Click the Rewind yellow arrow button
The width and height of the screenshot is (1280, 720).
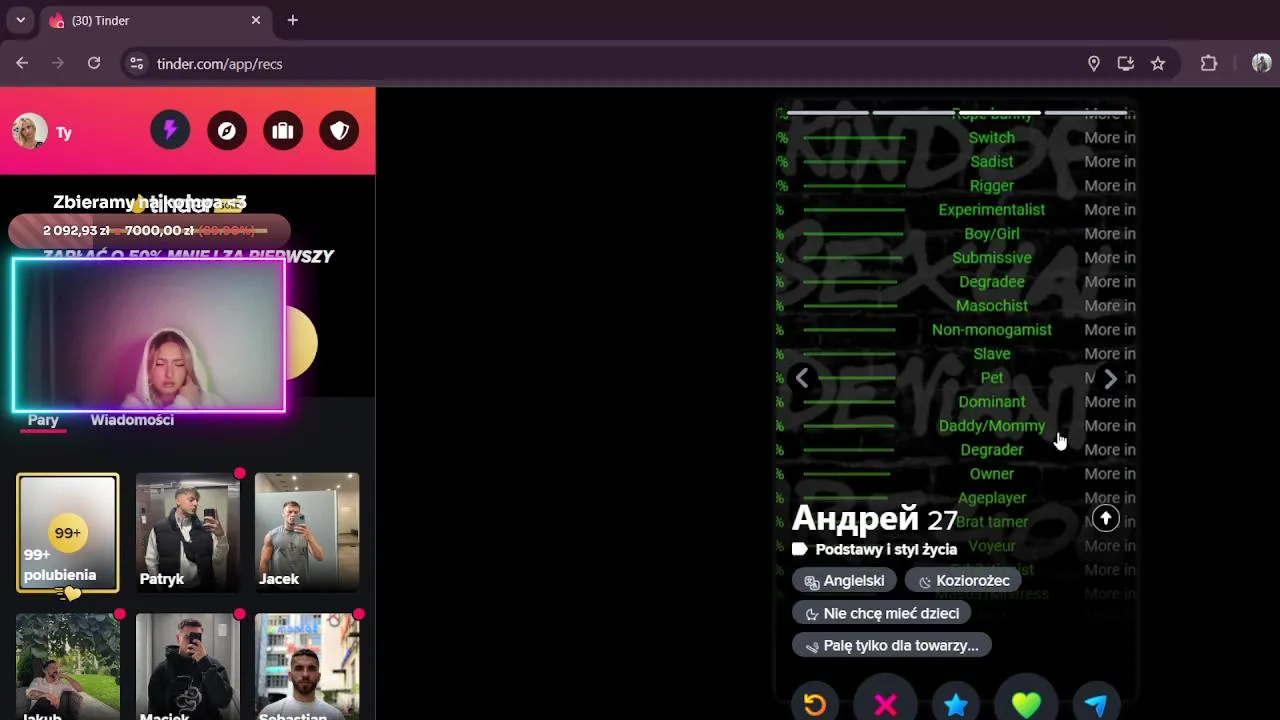(814, 704)
